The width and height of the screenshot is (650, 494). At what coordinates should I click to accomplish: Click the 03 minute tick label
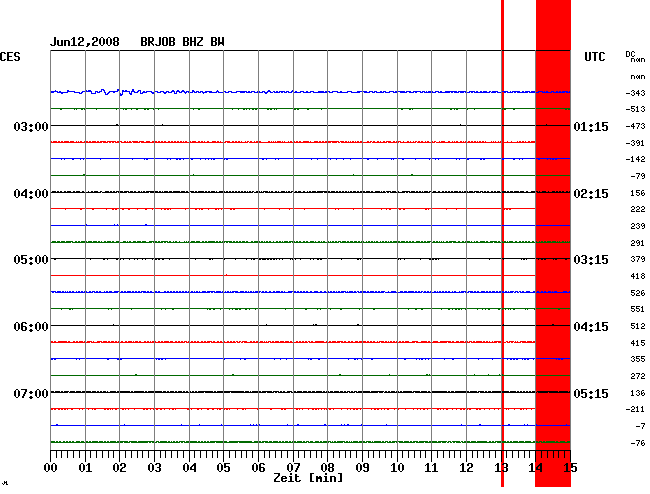(x=154, y=468)
